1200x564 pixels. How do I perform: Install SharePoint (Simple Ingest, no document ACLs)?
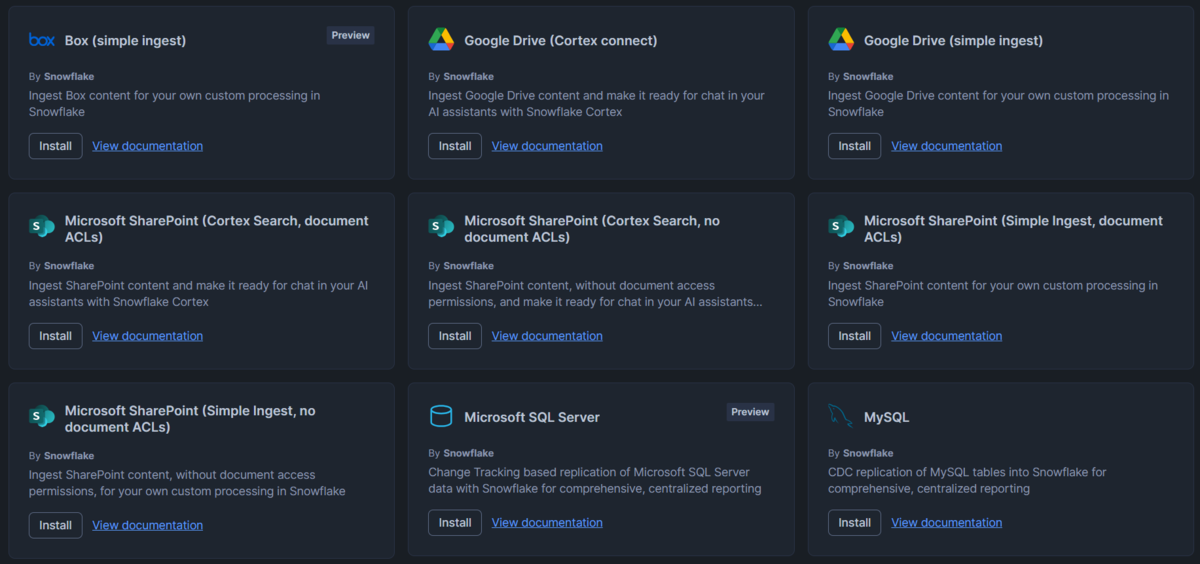[55, 525]
